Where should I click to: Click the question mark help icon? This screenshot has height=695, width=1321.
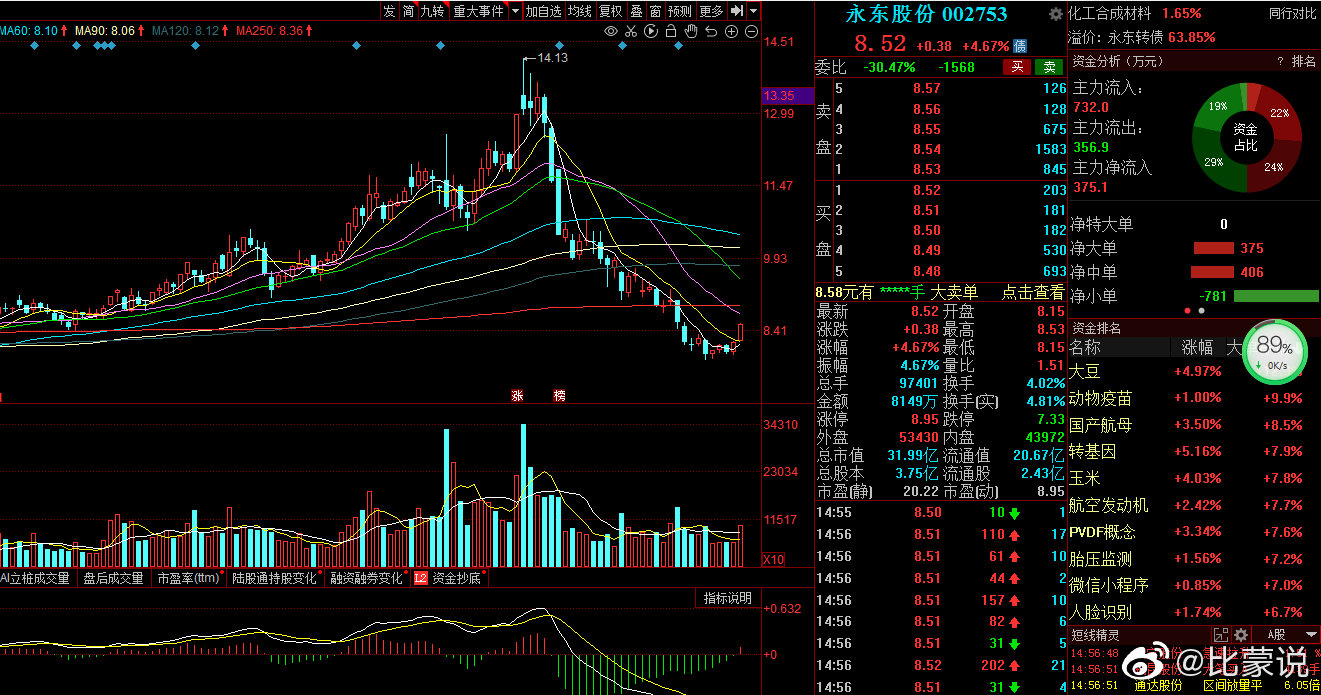[x=1279, y=62]
